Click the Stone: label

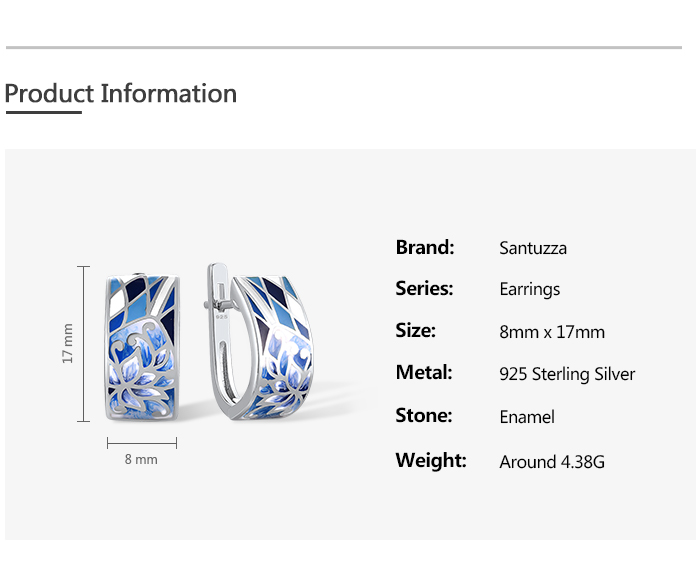click(x=424, y=415)
